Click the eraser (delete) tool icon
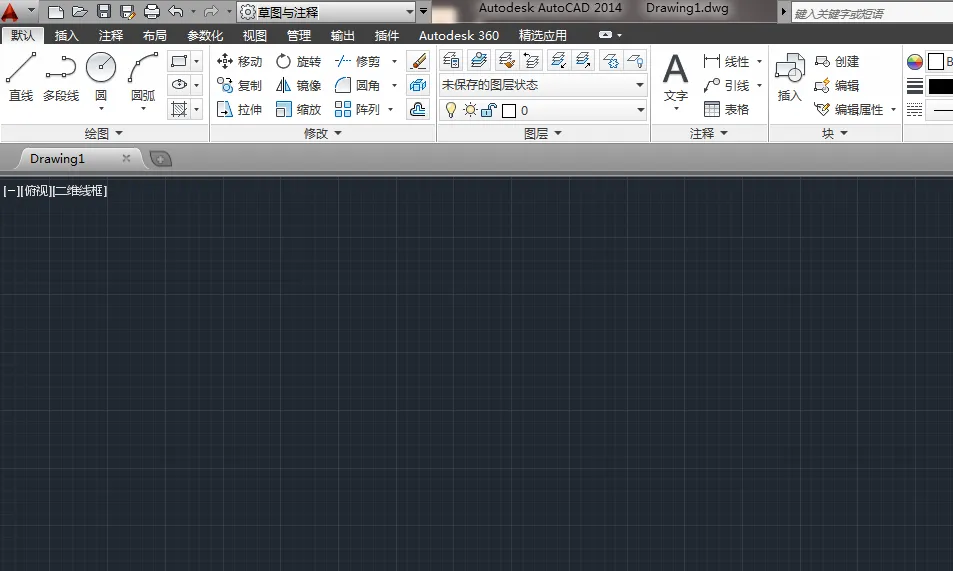This screenshot has height=571, width=953. (x=418, y=61)
